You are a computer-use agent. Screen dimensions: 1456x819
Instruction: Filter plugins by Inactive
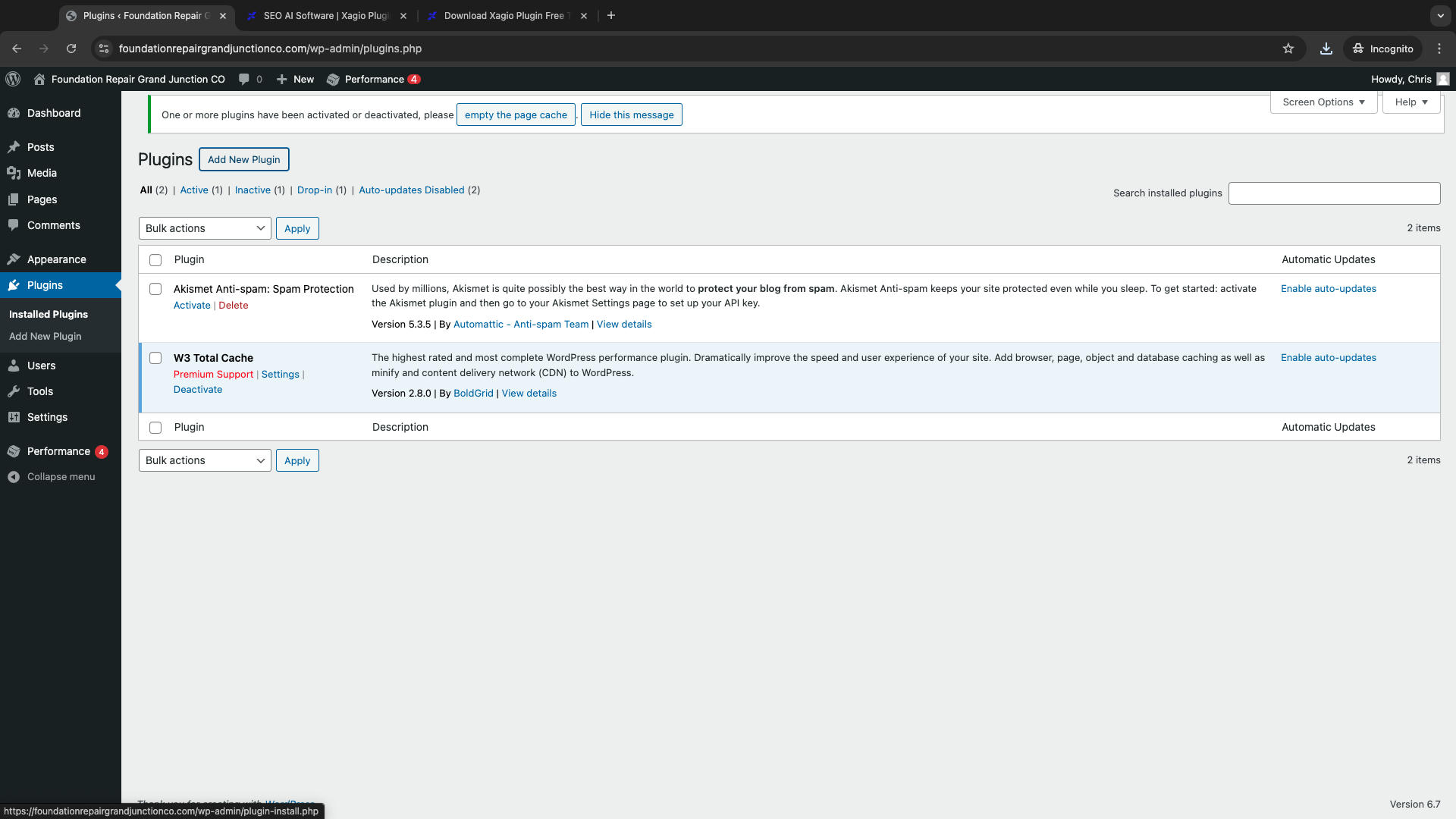click(x=253, y=190)
